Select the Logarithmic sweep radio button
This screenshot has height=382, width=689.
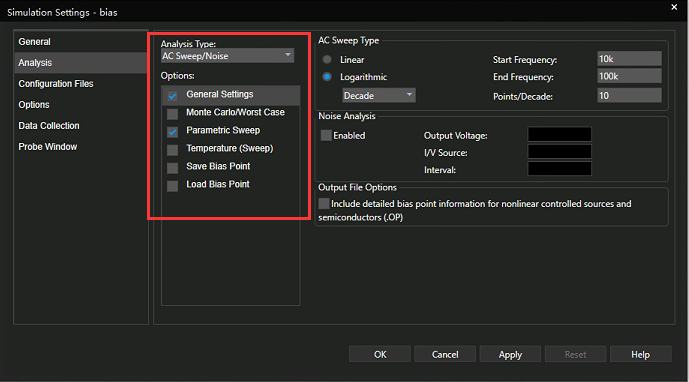tap(327, 76)
